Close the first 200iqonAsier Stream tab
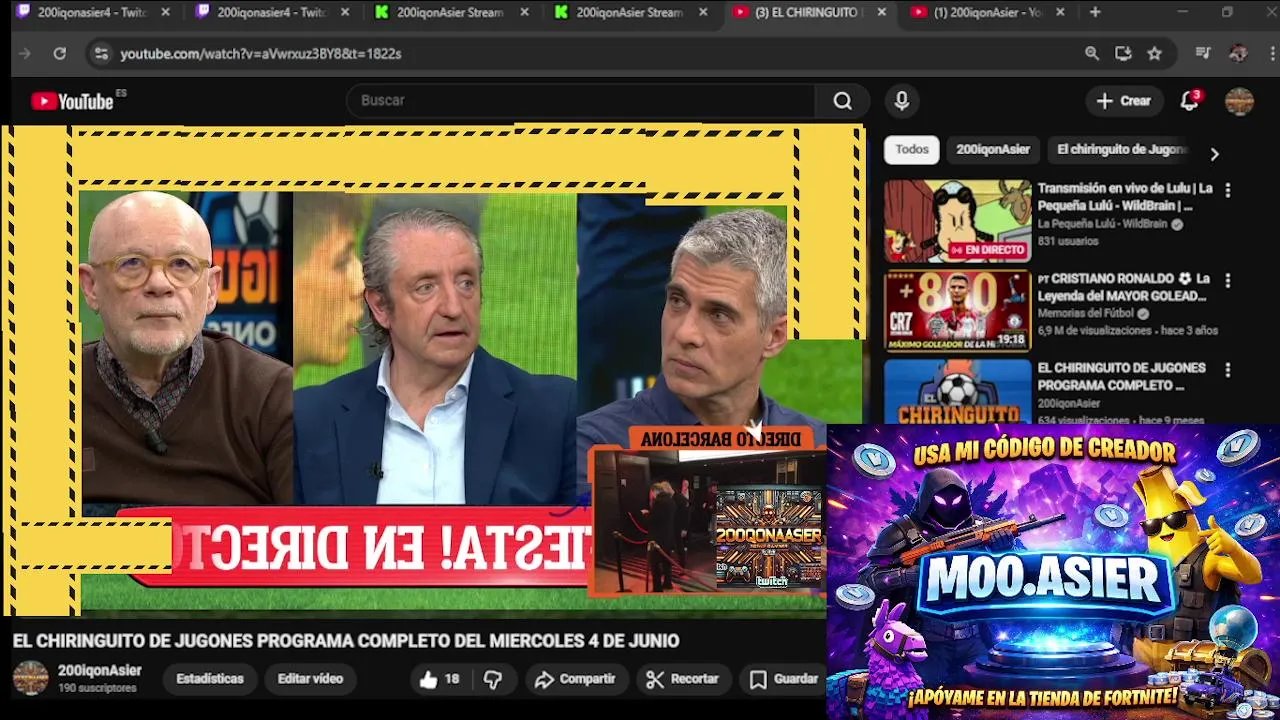The width and height of the screenshot is (1280, 720). pos(524,12)
